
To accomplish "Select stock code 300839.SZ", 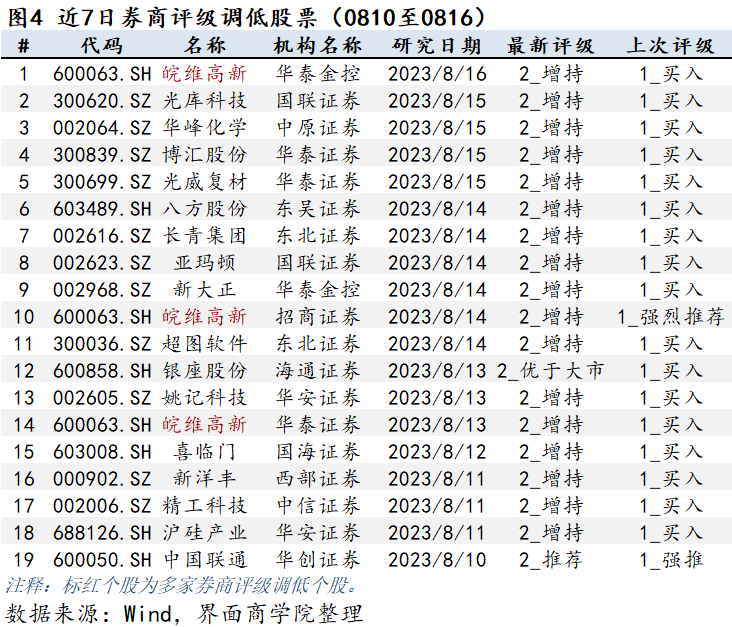I will tap(102, 155).
